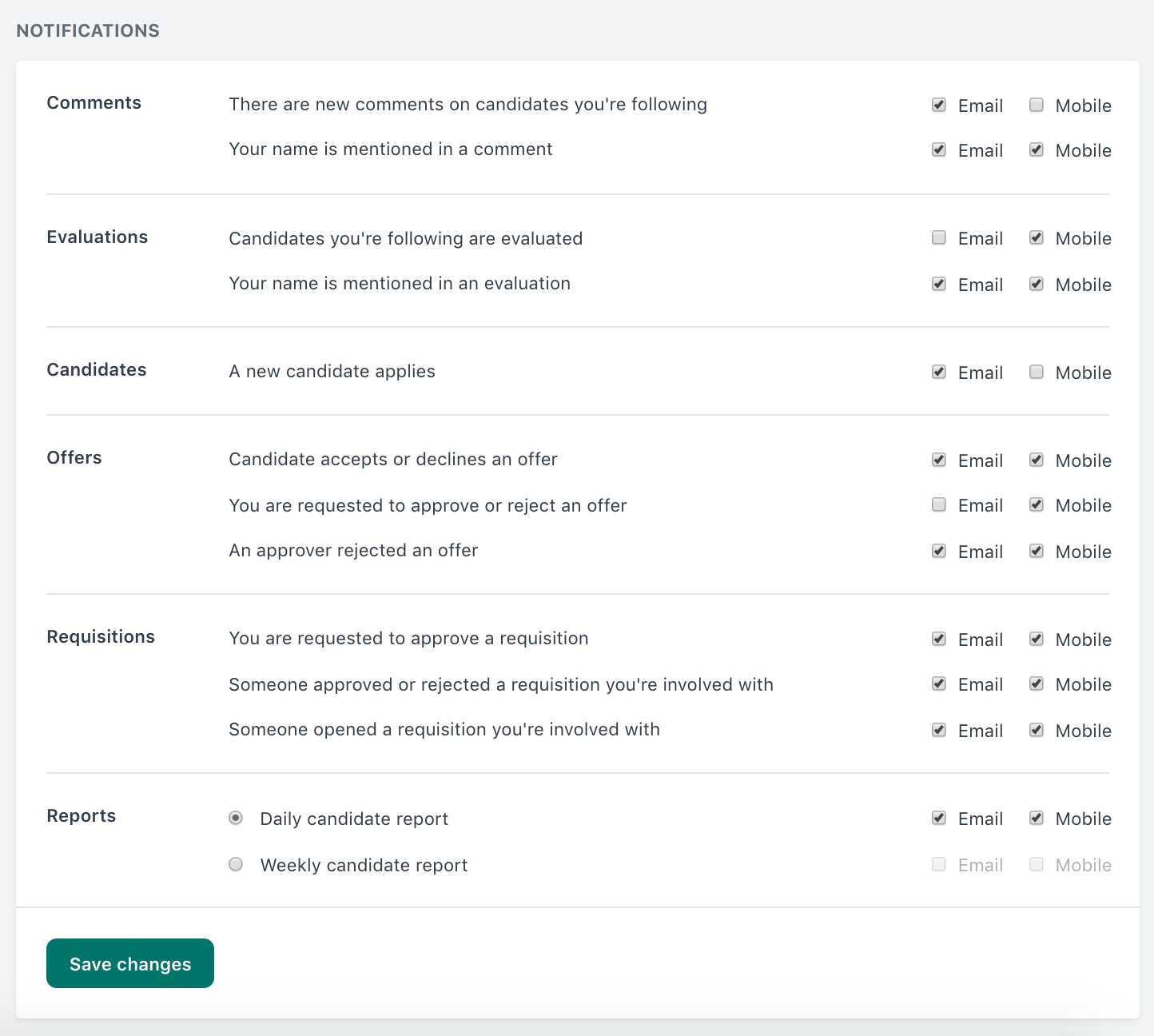Disable Email for offer accepted or declined
The image size is (1154, 1036).
coord(939,460)
